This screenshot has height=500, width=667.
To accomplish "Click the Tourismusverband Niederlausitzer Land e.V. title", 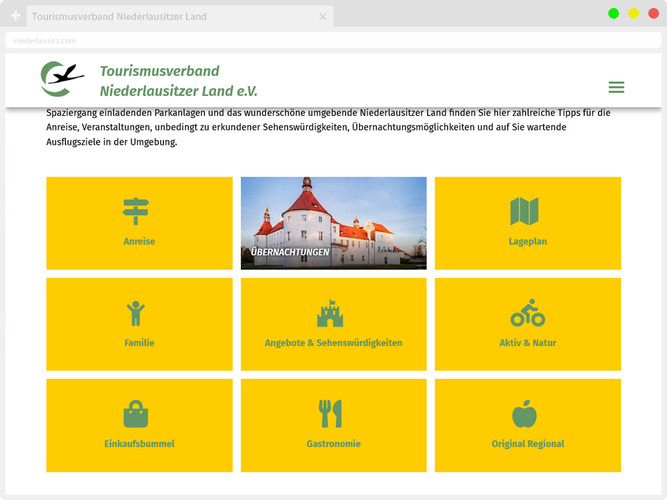I will [179, 80].
